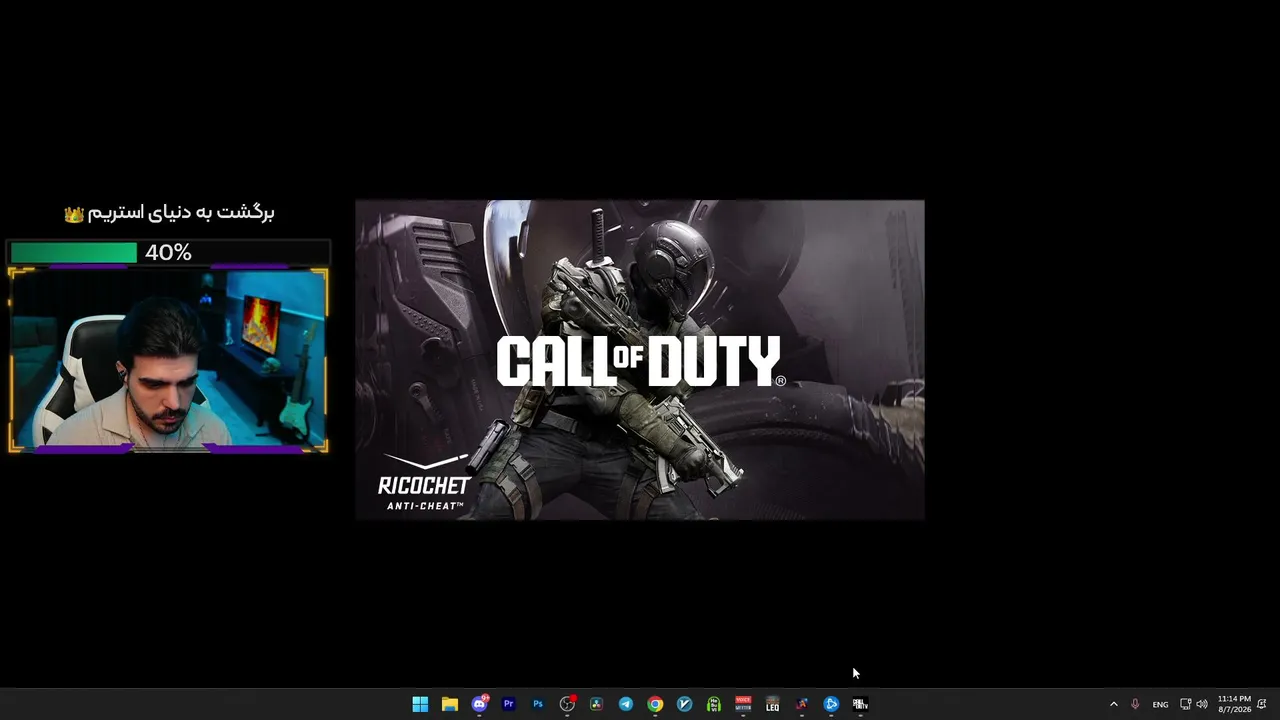Switch to Battle.net in the taskbar
Screen dimensions: 1280x720
[831, 704]
